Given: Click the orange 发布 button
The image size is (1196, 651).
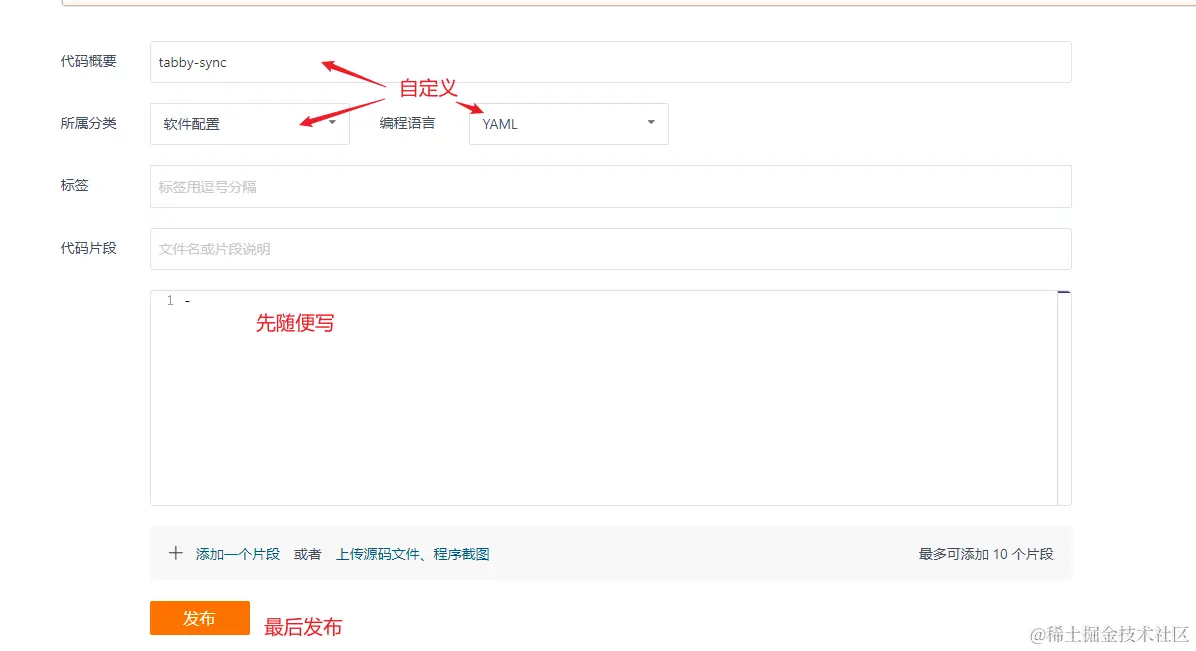Looking at the screenshot, I should (200, 617).
